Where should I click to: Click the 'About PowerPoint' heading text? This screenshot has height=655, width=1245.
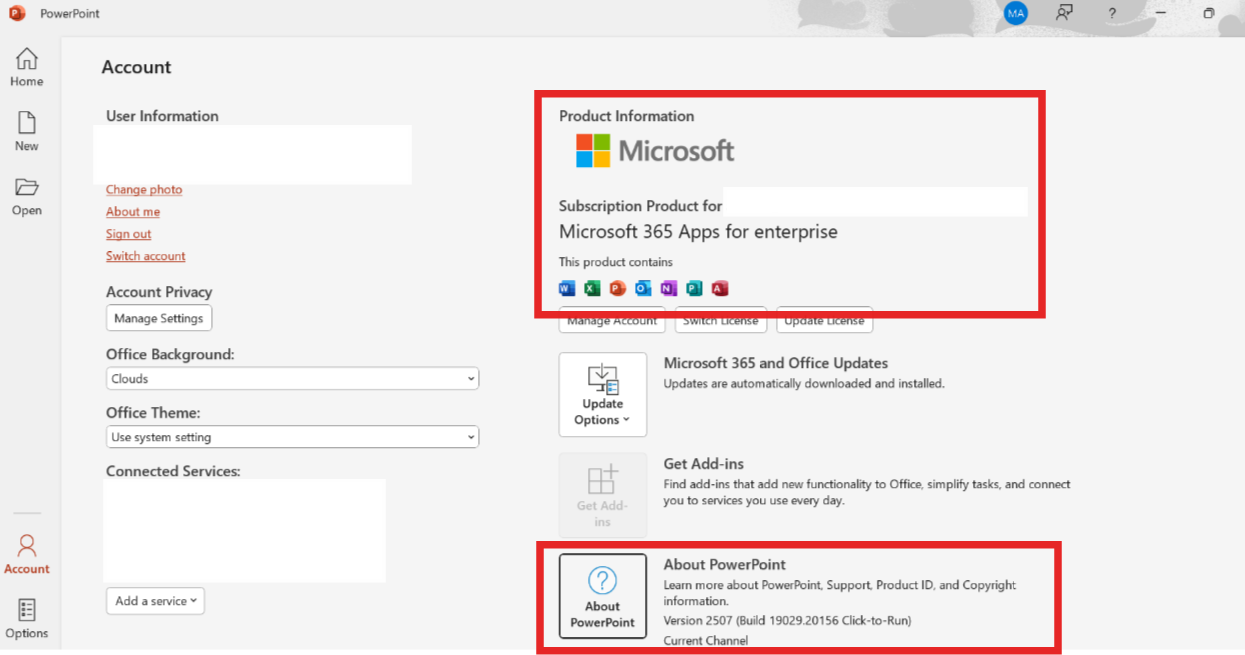tap(725, 565)
